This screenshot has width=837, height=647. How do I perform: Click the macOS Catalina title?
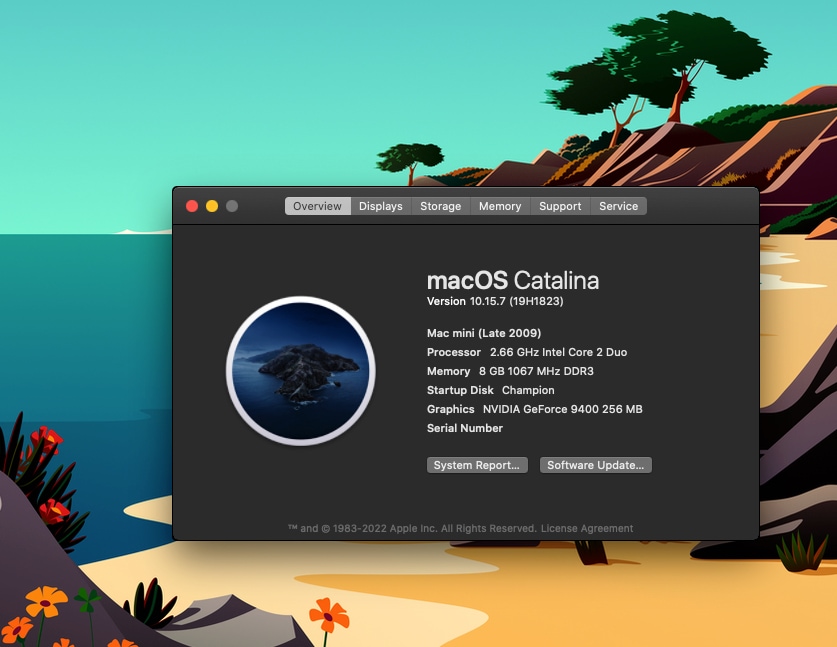[x=513, y=281]
